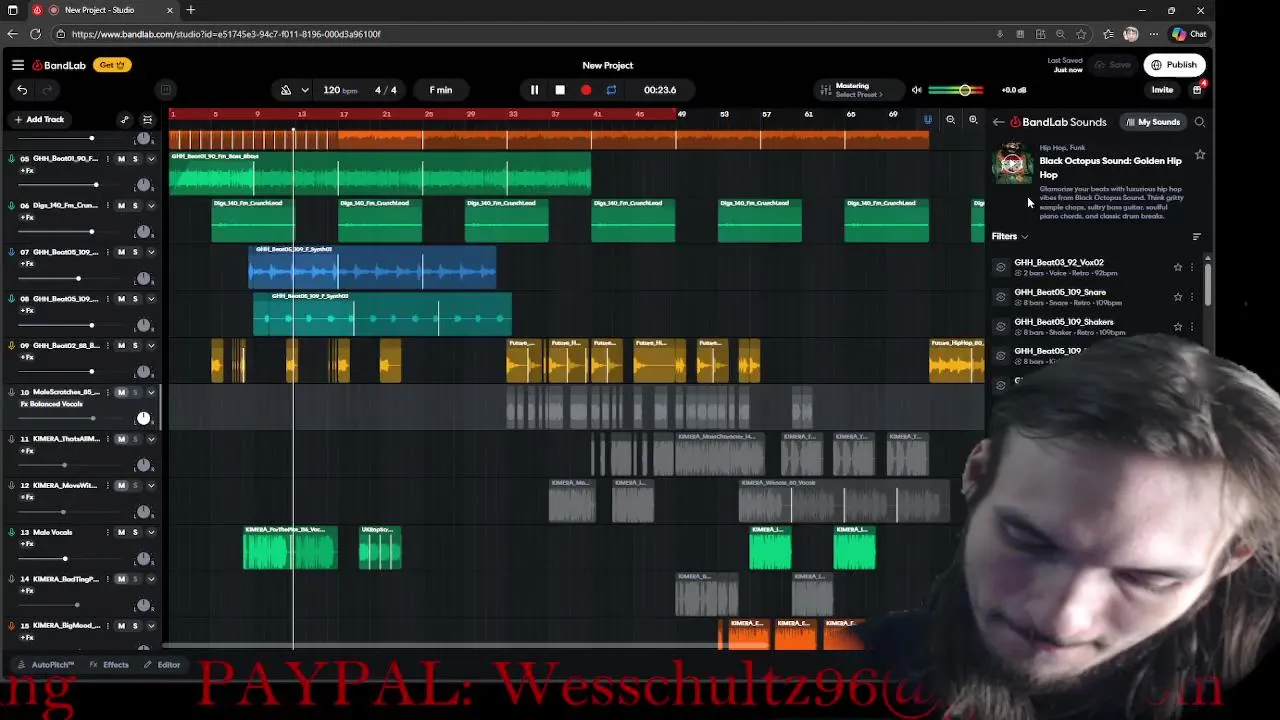
Task: Toggle cycle loop mode
Action: tap(611, 90)
